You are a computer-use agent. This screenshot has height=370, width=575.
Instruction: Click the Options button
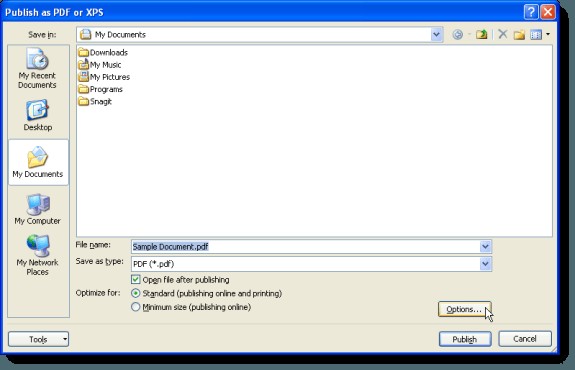coord(465,309)
